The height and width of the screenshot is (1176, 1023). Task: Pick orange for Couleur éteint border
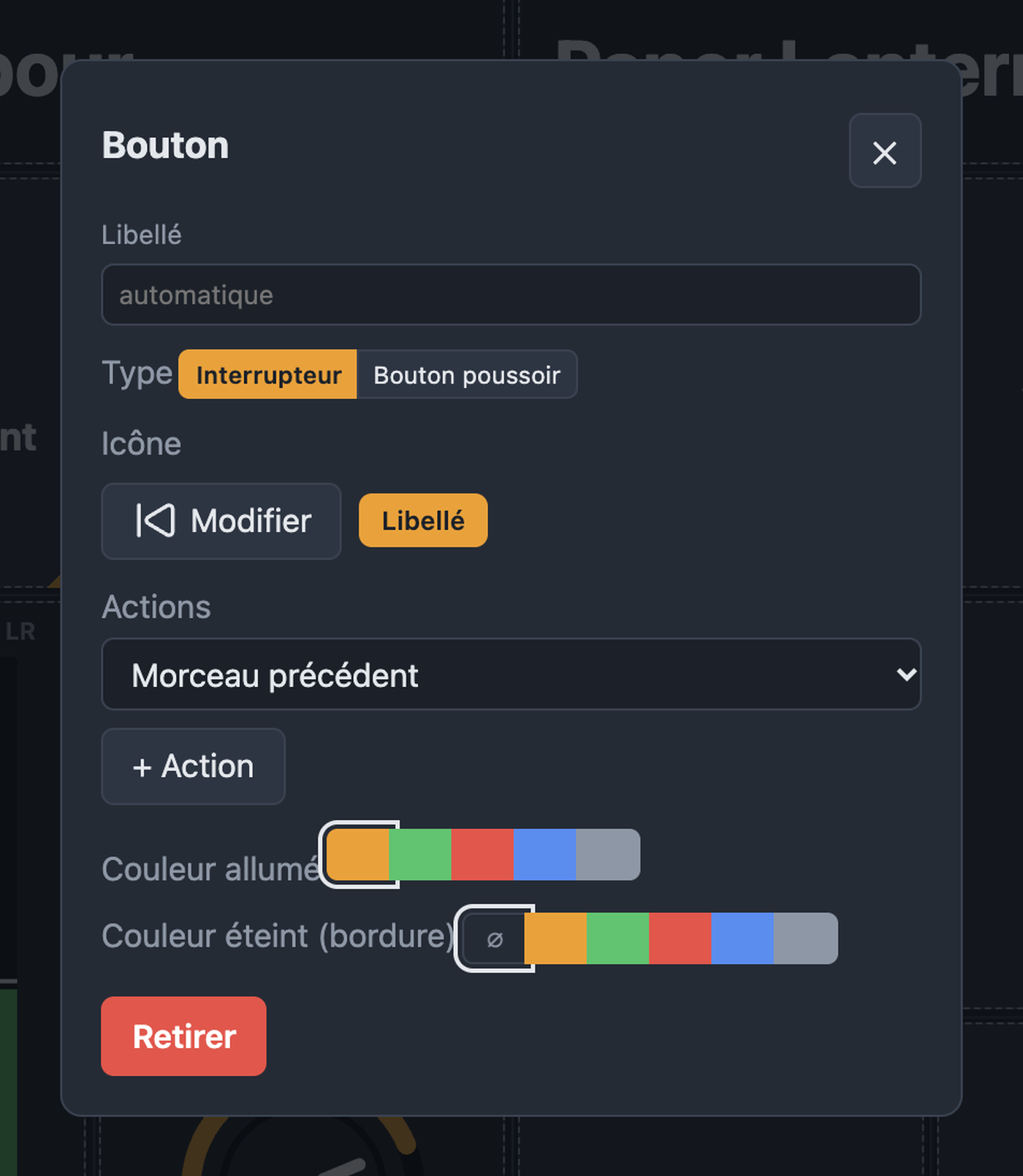coord(555,938)
